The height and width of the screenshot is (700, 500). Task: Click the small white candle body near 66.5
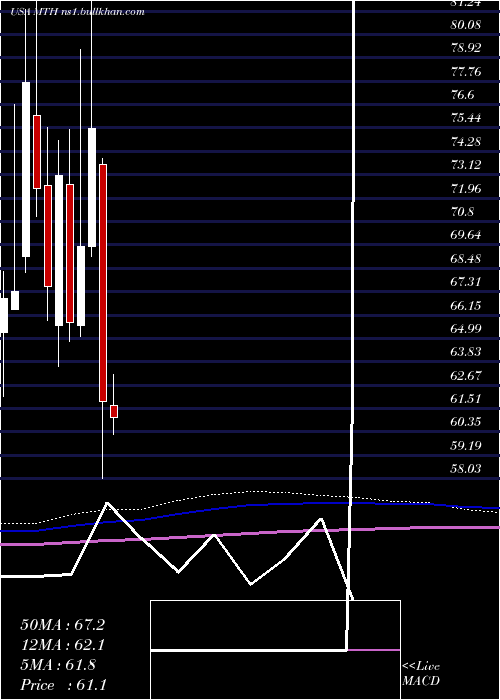[x=15, y=300]
